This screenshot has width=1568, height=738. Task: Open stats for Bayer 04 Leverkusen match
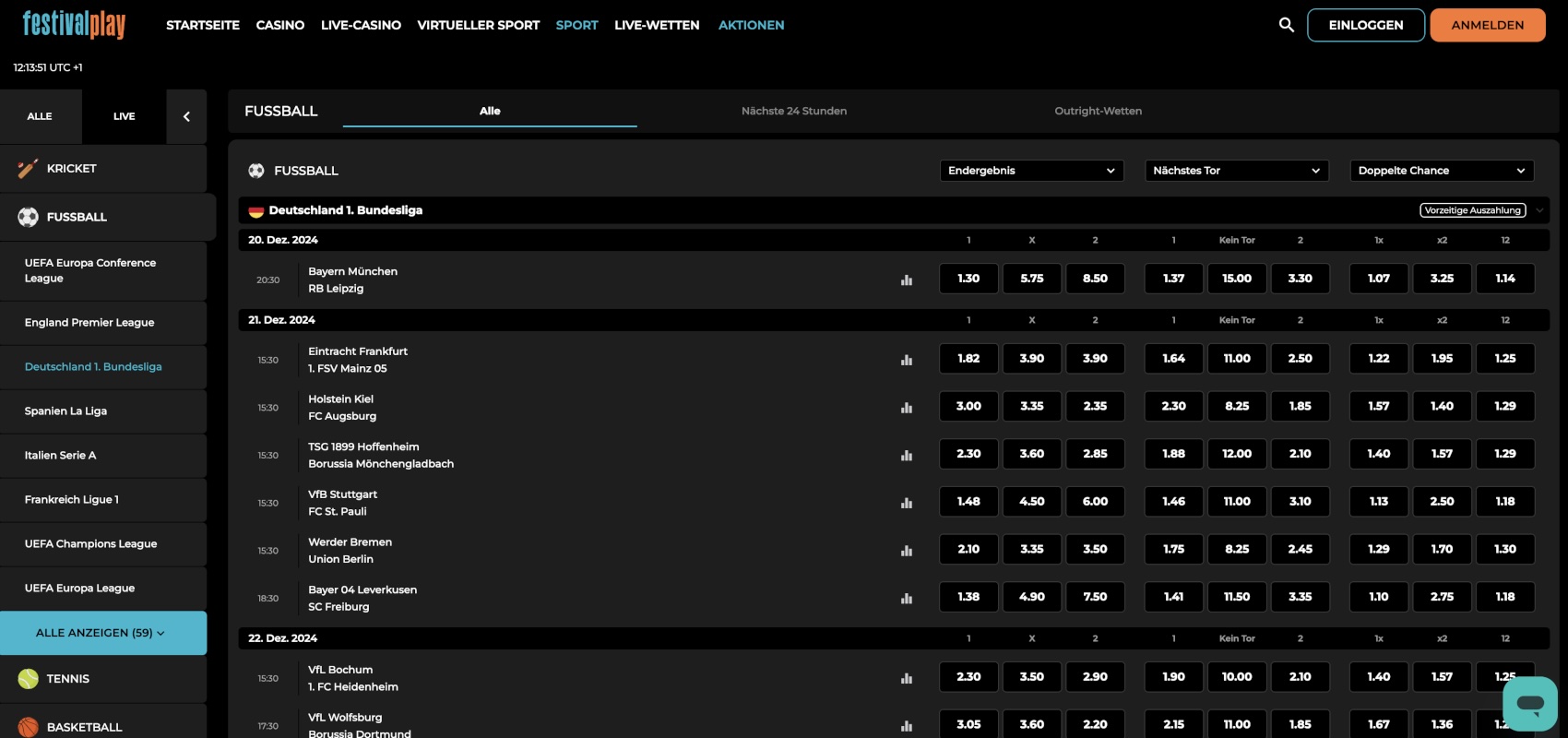[907, 598]
